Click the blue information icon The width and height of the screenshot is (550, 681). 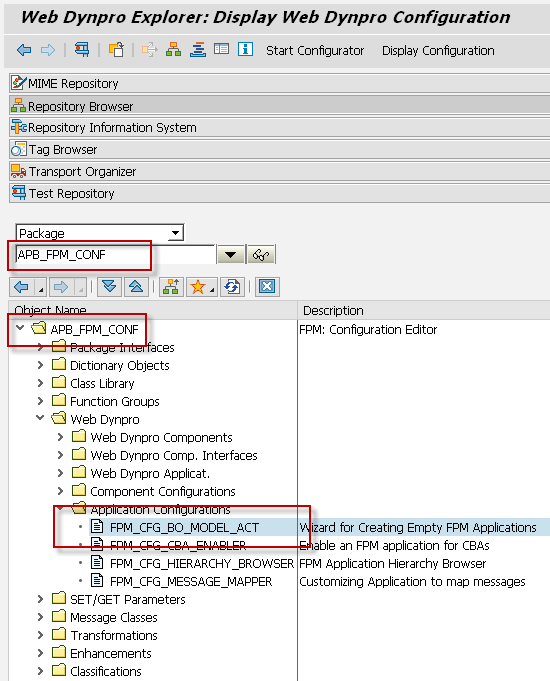(245, 50)
